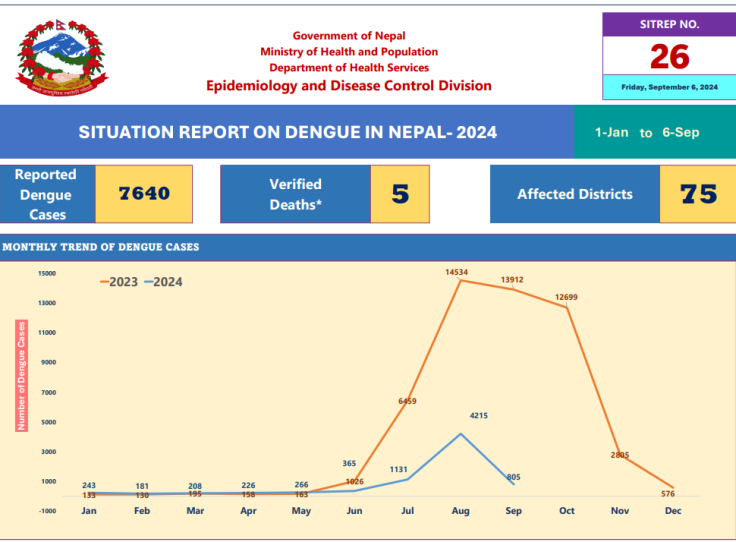
Task: Click the 2805 data label for November
Action: [620, 455]
